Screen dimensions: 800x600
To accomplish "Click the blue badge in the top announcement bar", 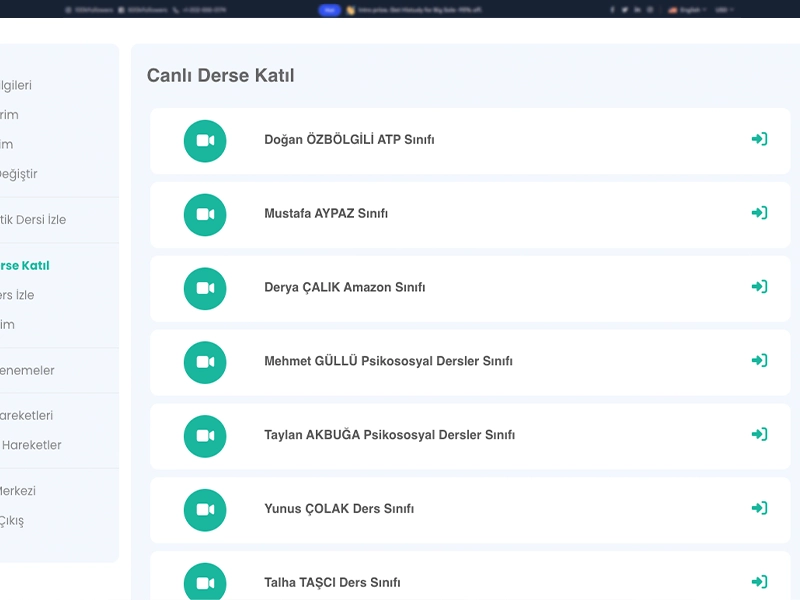I will click(329, 9).
